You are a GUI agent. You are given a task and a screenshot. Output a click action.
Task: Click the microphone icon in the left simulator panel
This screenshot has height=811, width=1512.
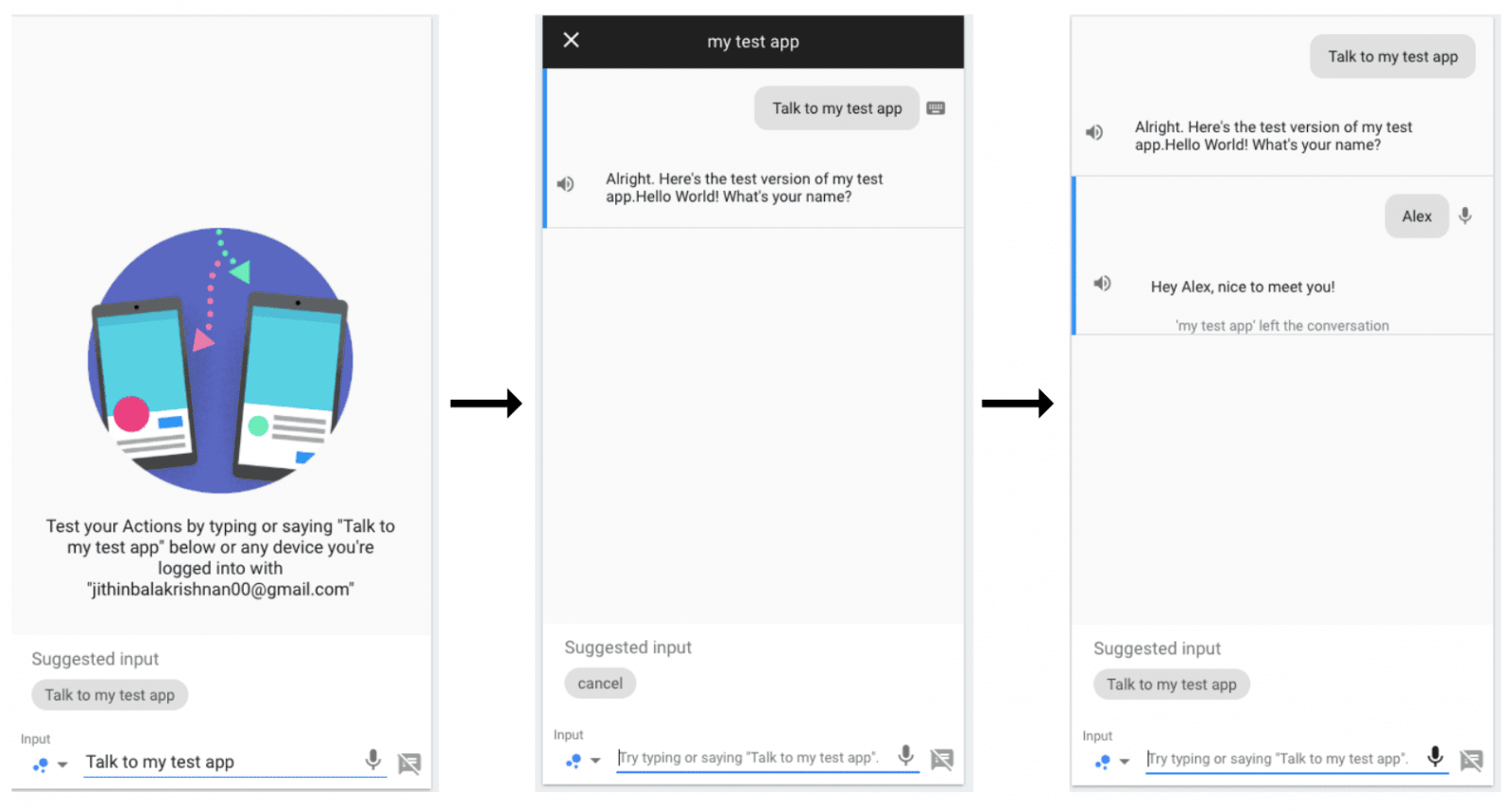point(373,759)
